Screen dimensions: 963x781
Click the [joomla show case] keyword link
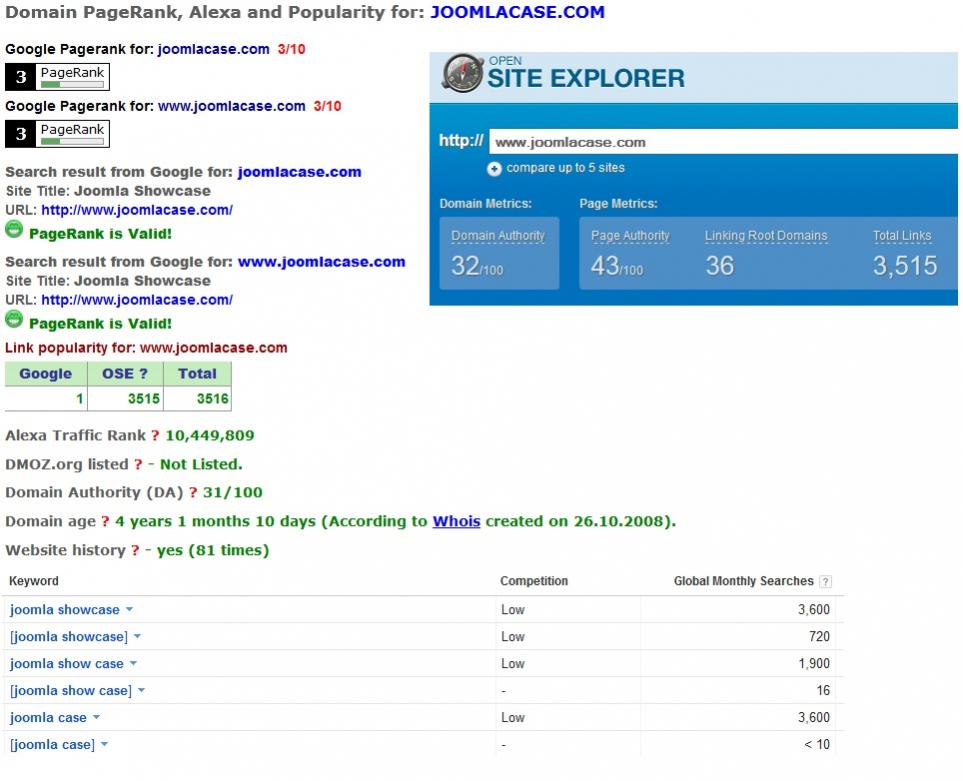(x=71, y=691)
